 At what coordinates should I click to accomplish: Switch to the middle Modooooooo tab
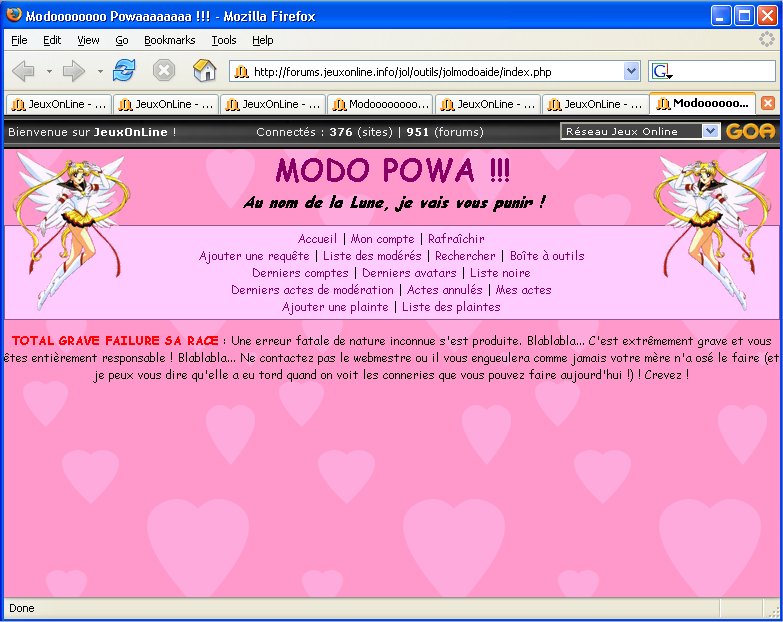pyautogui.click(x=381, y=104)
